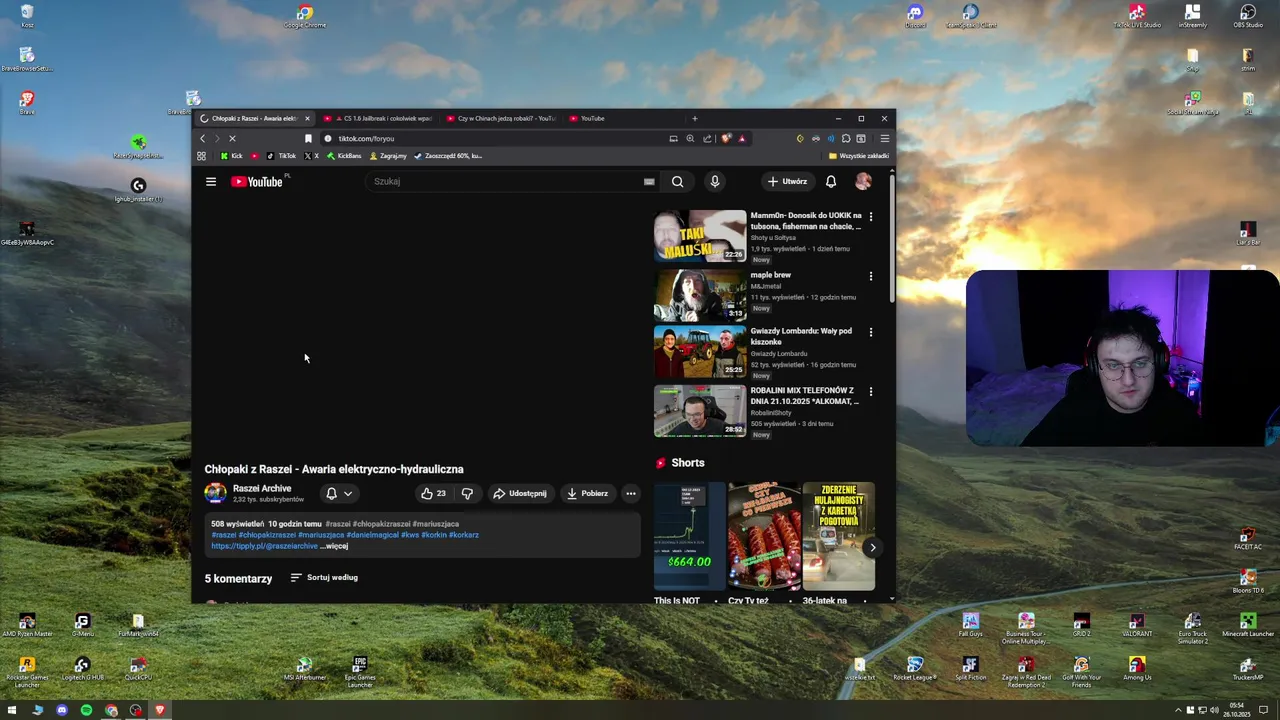This screenshot has width=1280, height=720.
Task: Expand subscription notification dropdown chevron
Action: [348, 493]
